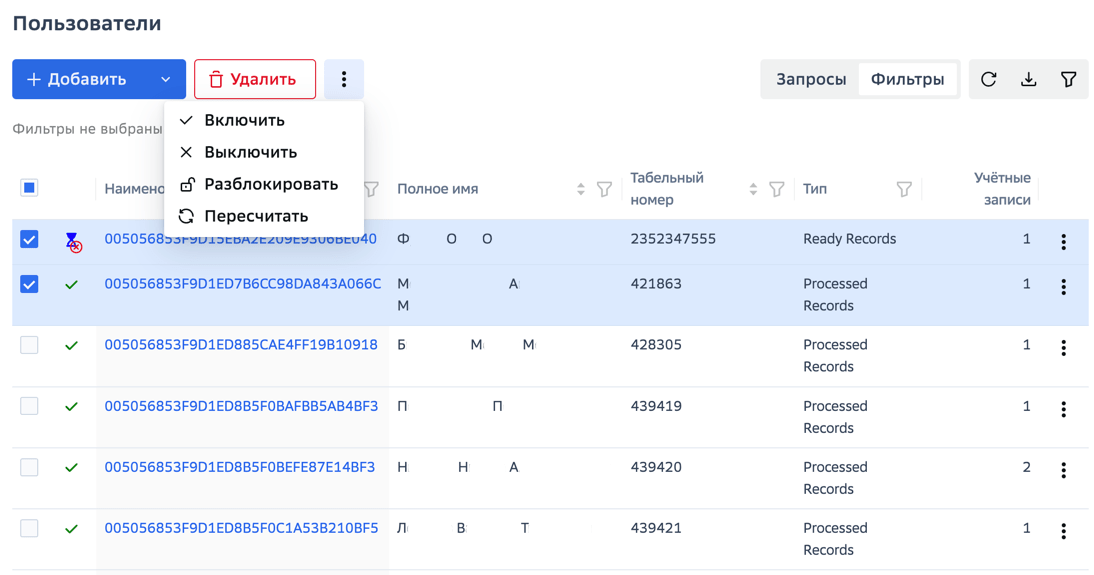Uncheck the row with number 2352347555
Viewport: 1094px width, 575px height.
click(x=29, y=239)
